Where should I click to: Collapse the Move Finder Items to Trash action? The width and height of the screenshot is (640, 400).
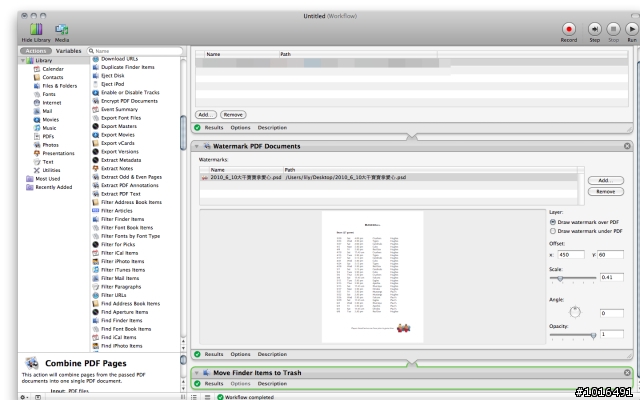coord(196,372)
